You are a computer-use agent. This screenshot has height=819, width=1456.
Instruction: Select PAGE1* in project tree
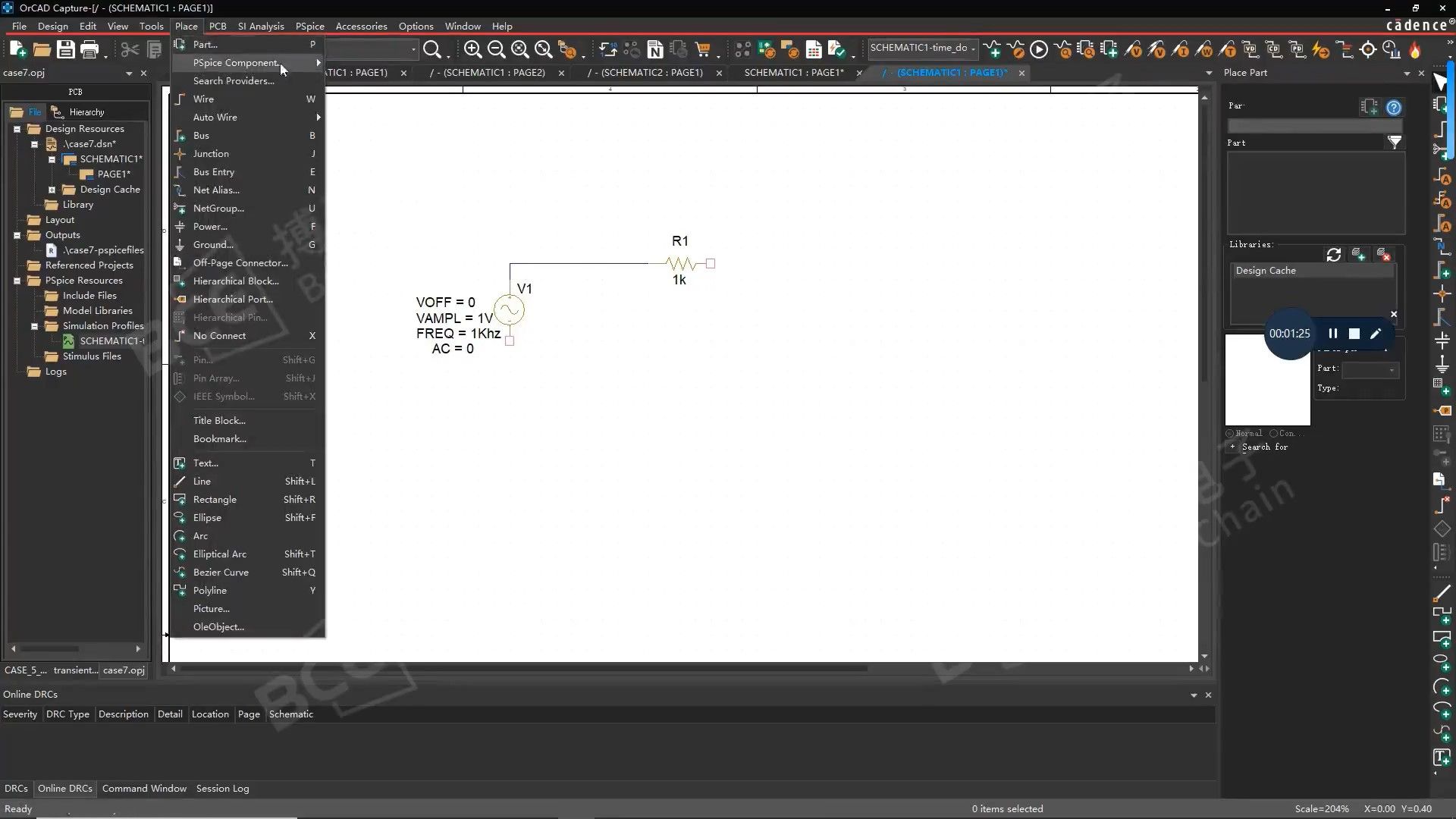tap(114, 174)
